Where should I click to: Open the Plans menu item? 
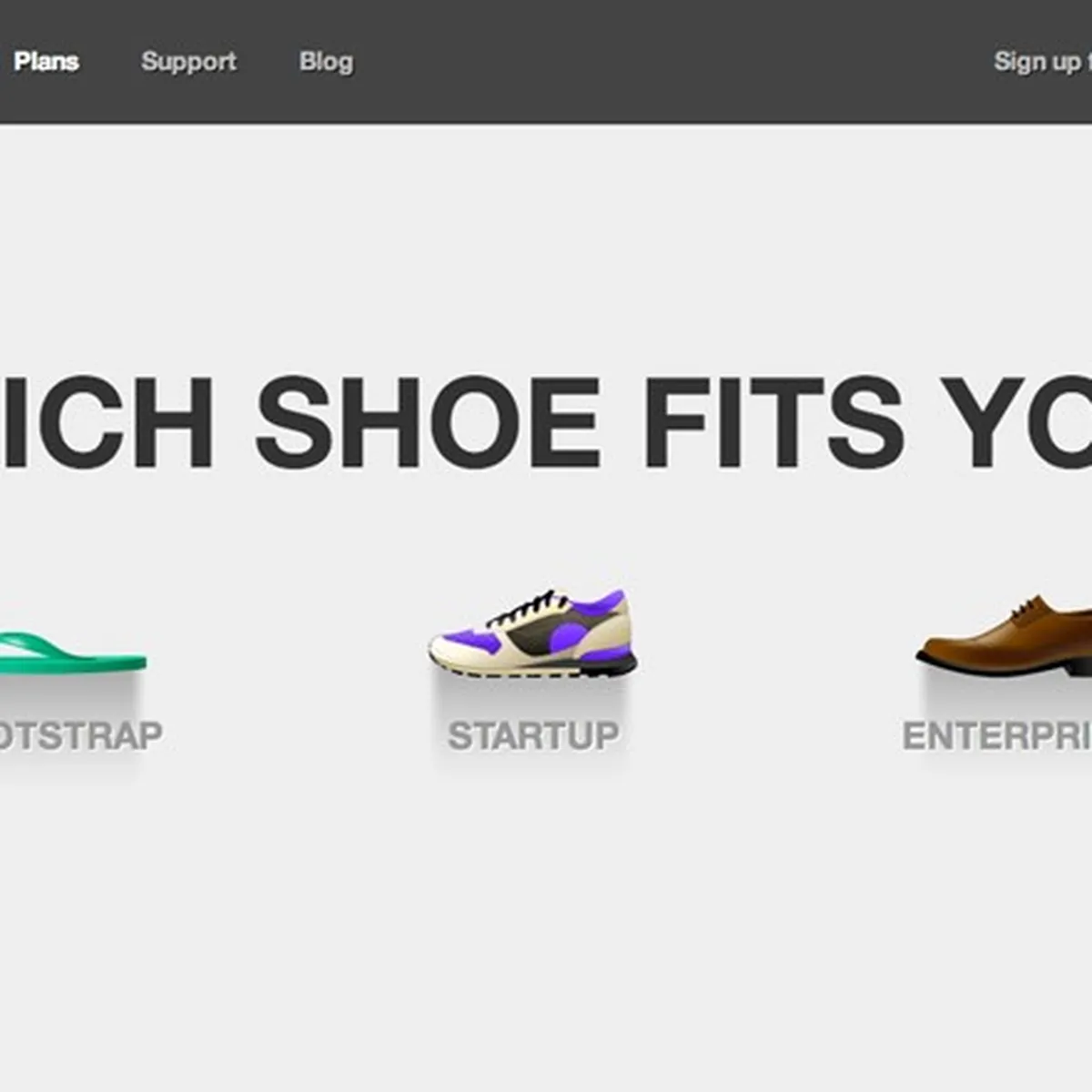point(46,62)
